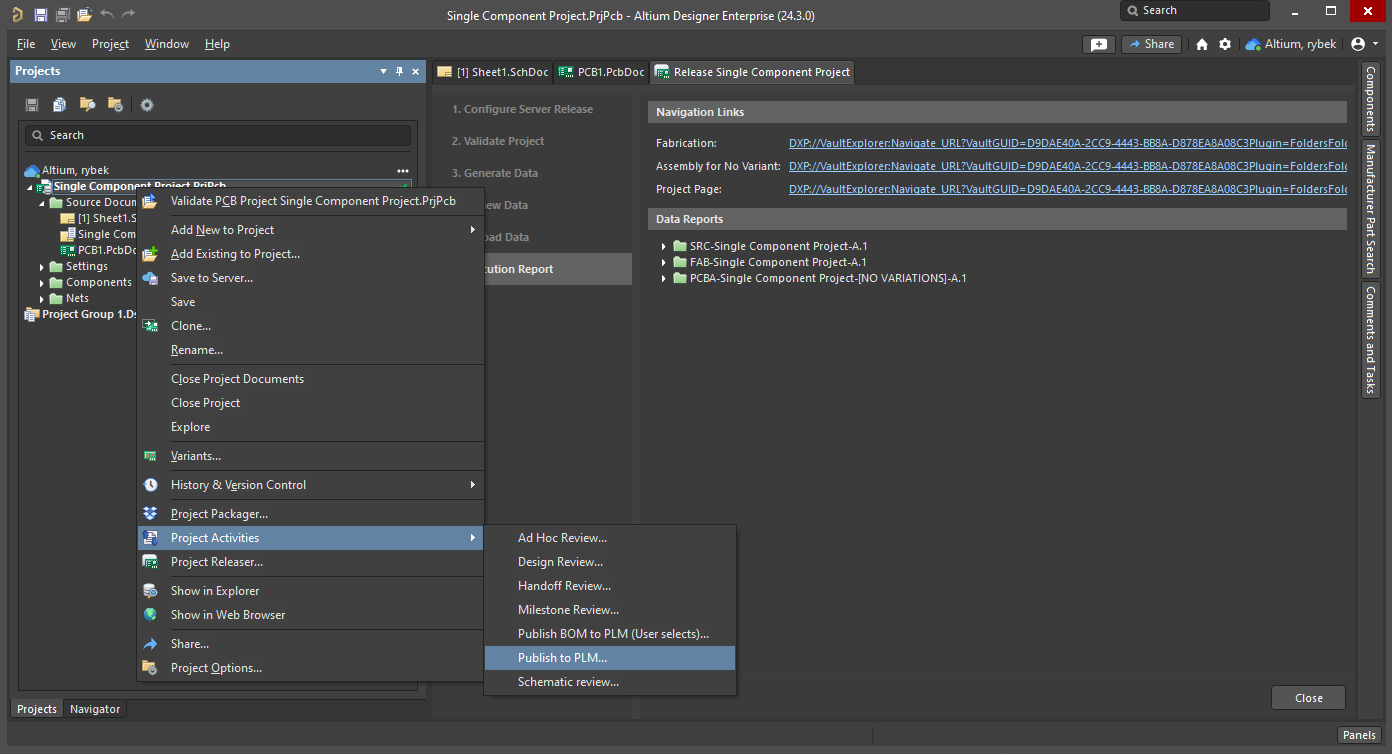Switch to the PCB1.PcbDoc tab
The image size is (1392, 755).
(x=601, y=72)
